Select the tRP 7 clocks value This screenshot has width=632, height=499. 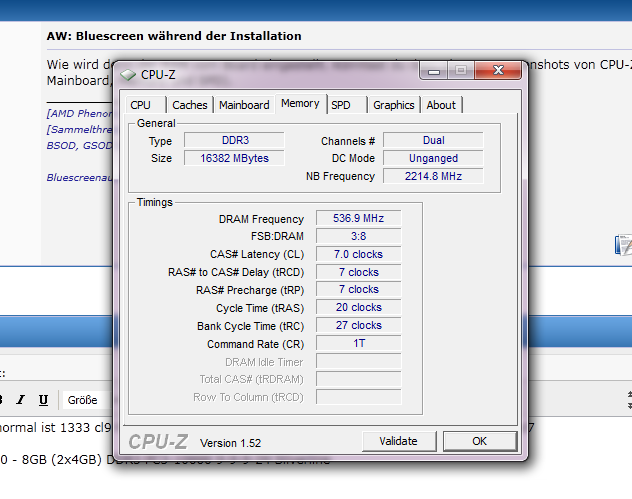pos(359,289)
